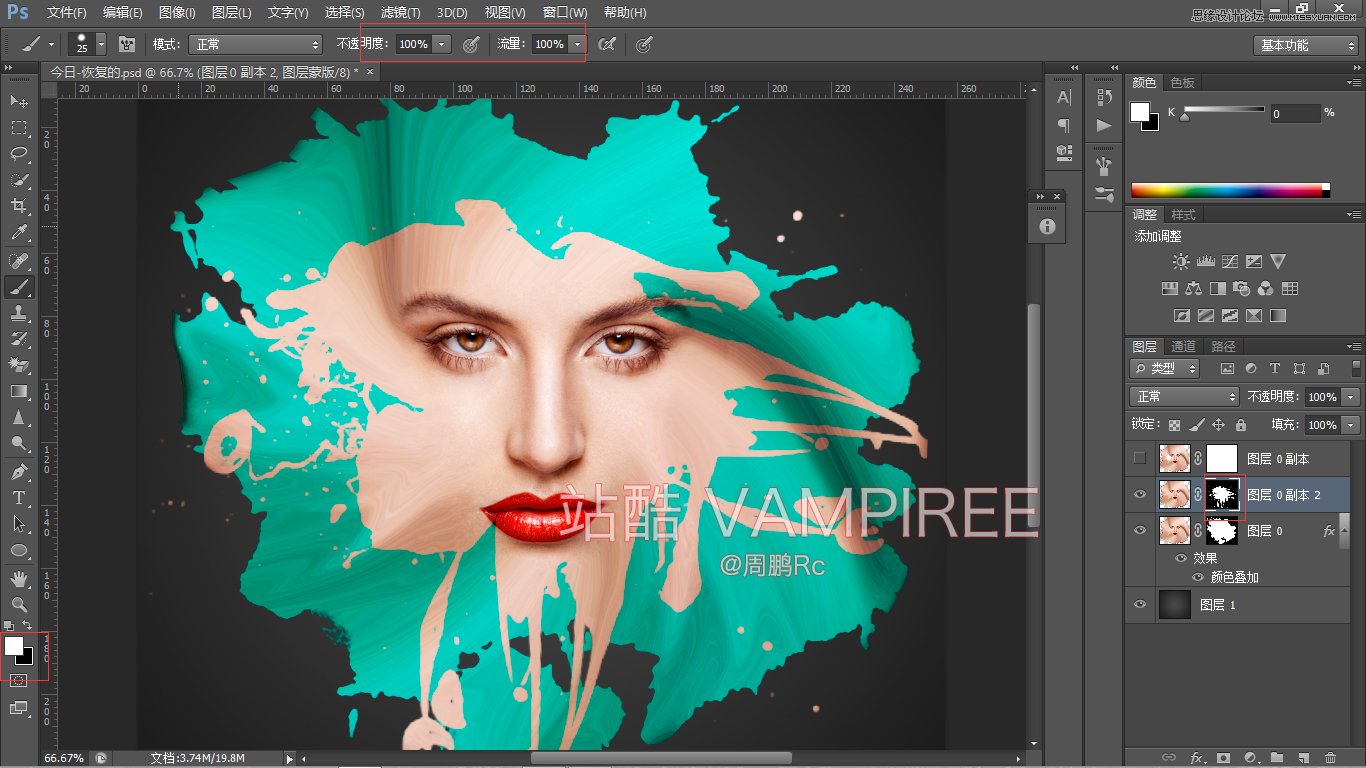This screenshot has width=1366, height=768.
Task: Toggle lock transparent pixels
Action: (1175, 425)
